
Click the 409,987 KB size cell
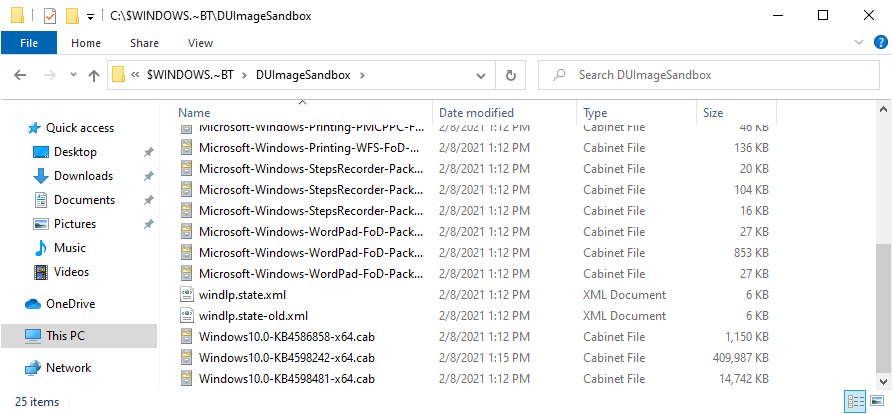tap(740, 358)
